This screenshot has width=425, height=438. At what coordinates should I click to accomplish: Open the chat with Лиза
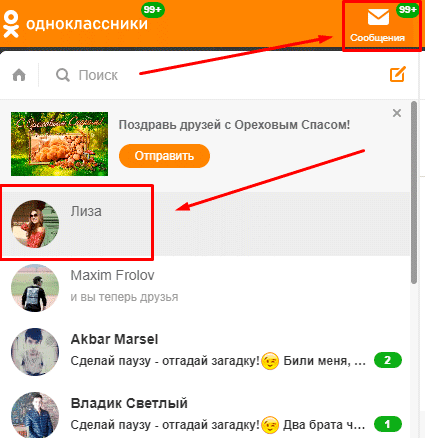coord(205,224)
